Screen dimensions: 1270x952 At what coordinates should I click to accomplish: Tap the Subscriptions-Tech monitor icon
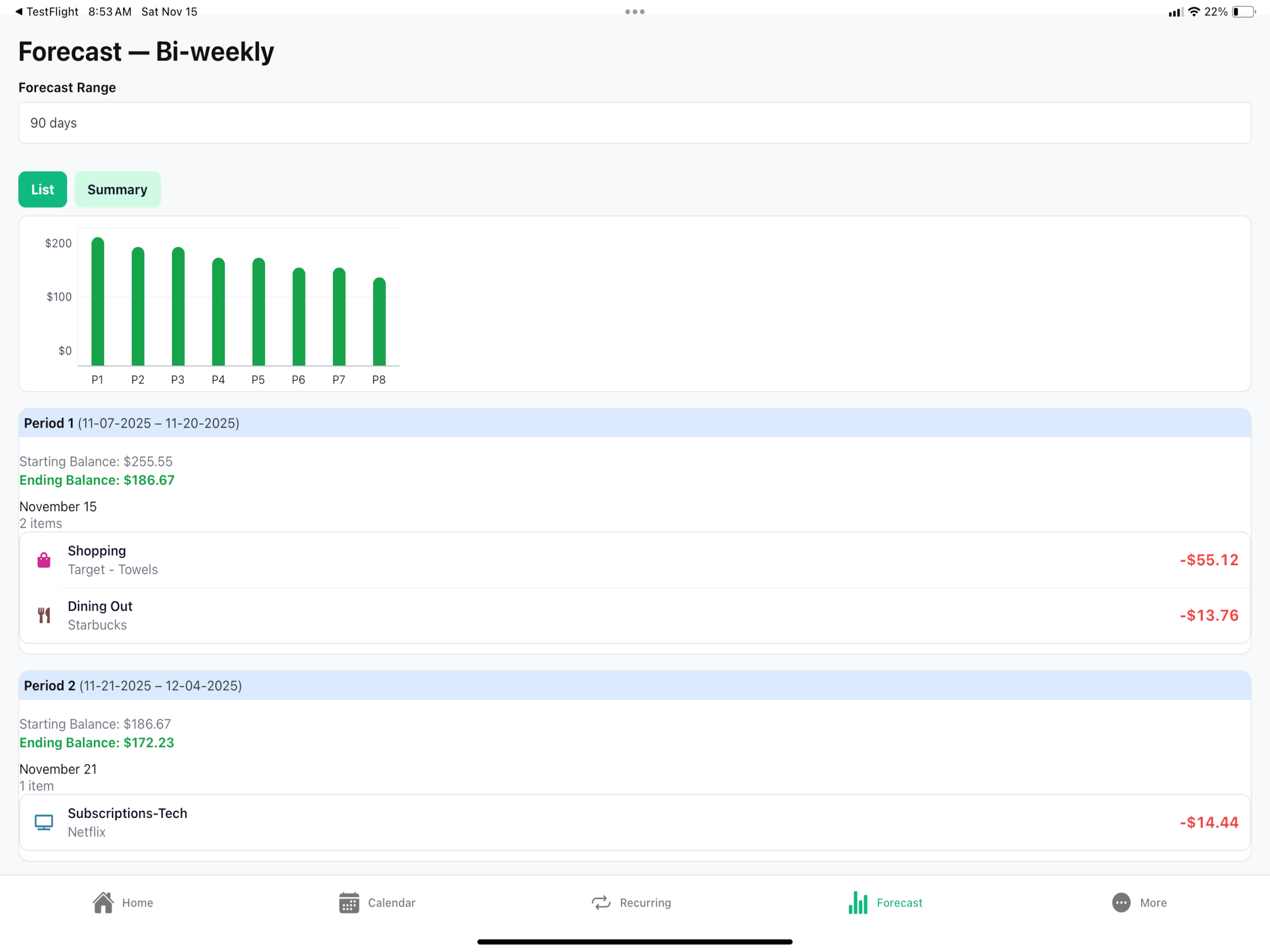44,822
